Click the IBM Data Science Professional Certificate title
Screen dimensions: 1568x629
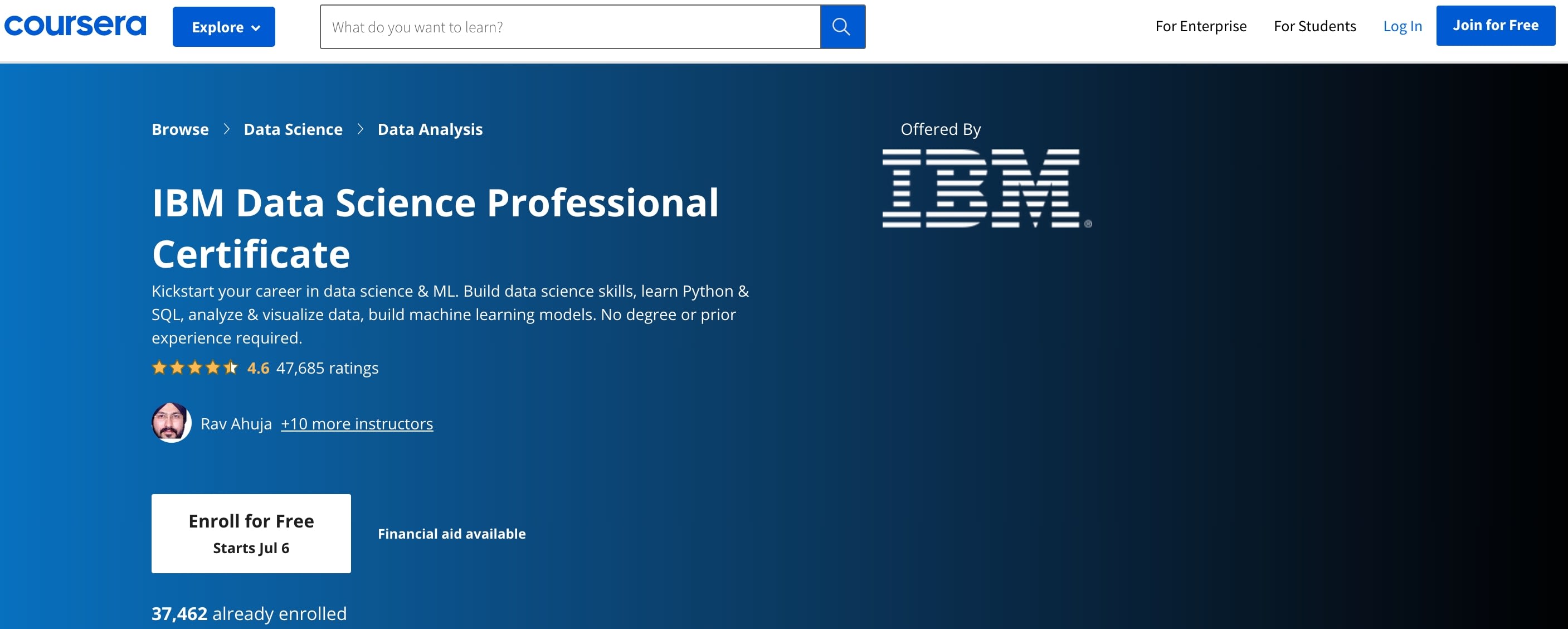click(x=435, y=228)
